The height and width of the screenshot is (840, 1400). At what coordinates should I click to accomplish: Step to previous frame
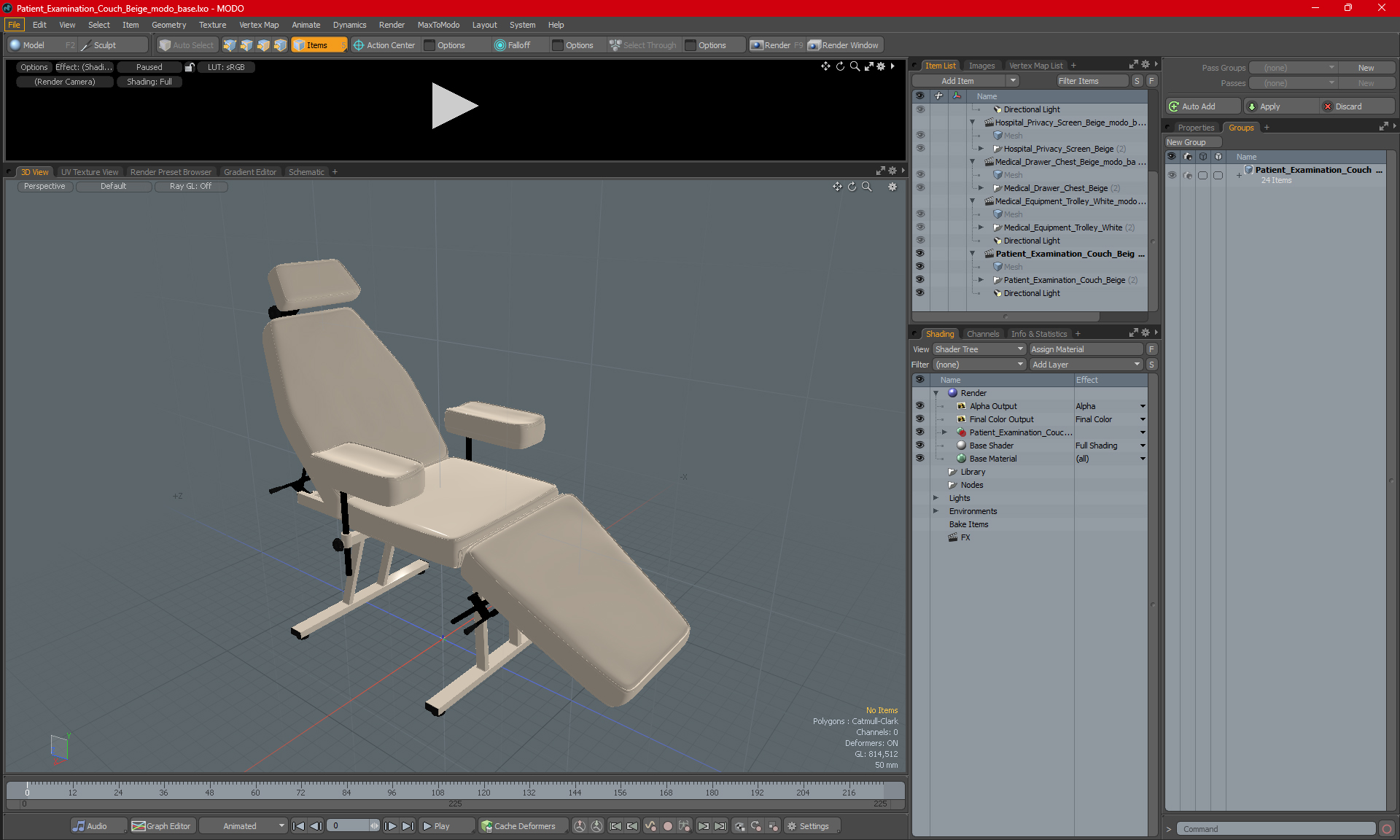(x=316, y=826)
